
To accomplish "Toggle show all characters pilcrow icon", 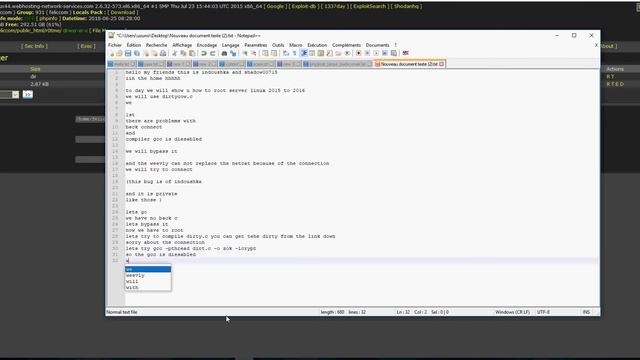I will coord(294,53).
